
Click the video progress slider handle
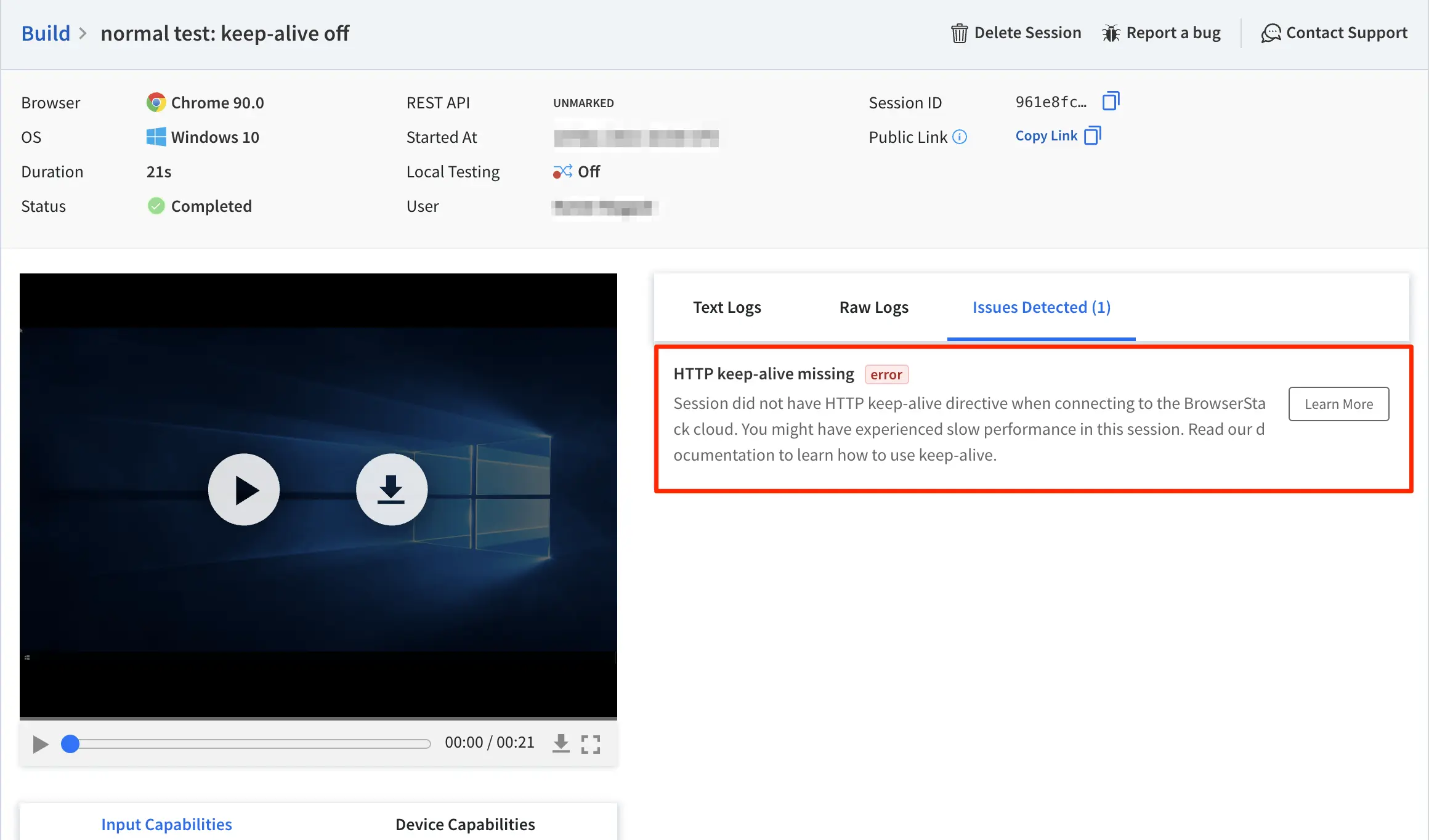pos(70,744)
